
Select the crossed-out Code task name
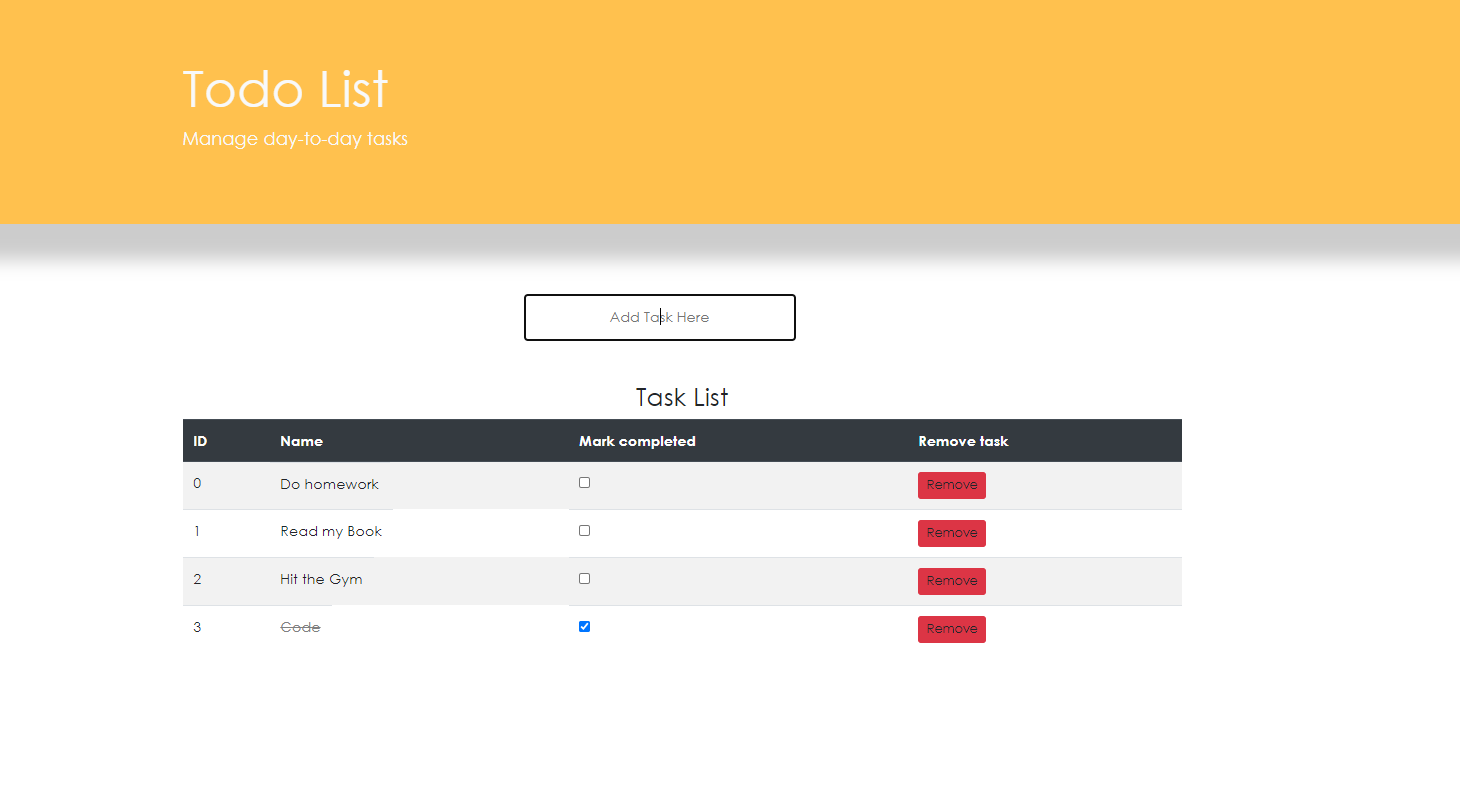tap(300, 627)
